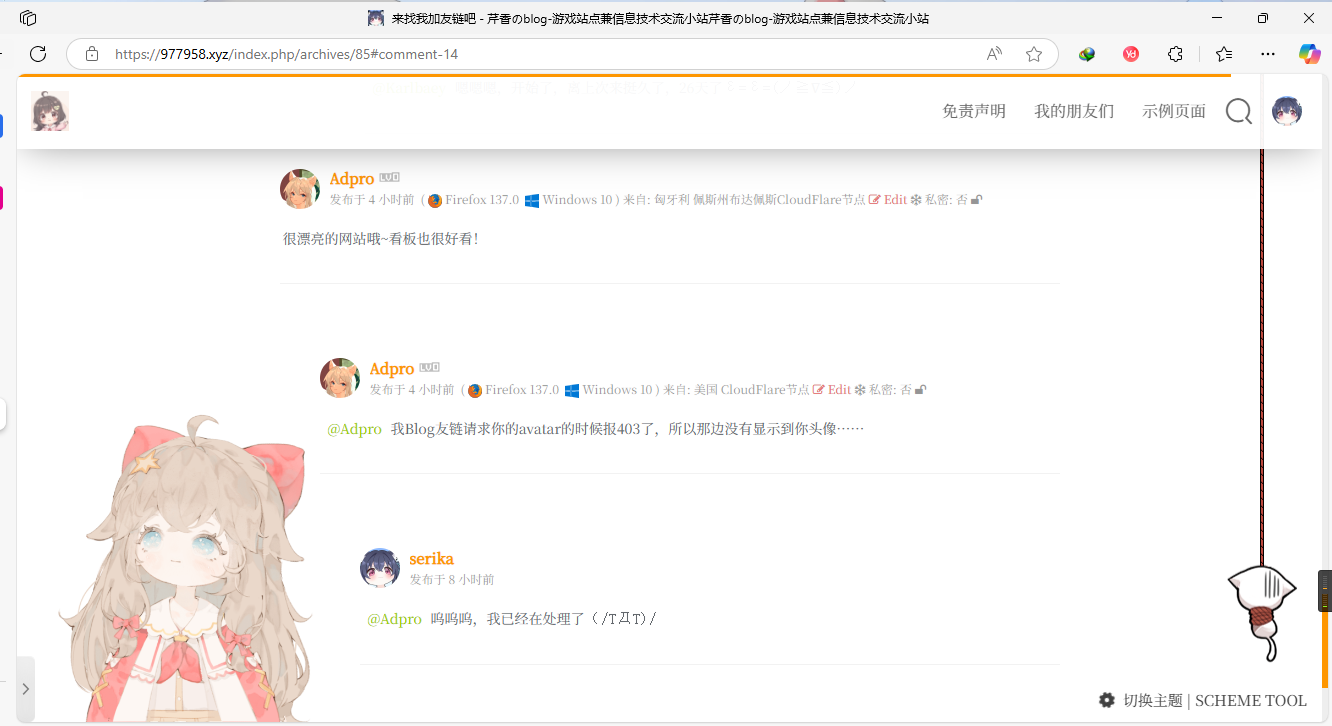Click the SCHEME TOOL link
The image size is (1332, 726).
(x=1251, y=700)
